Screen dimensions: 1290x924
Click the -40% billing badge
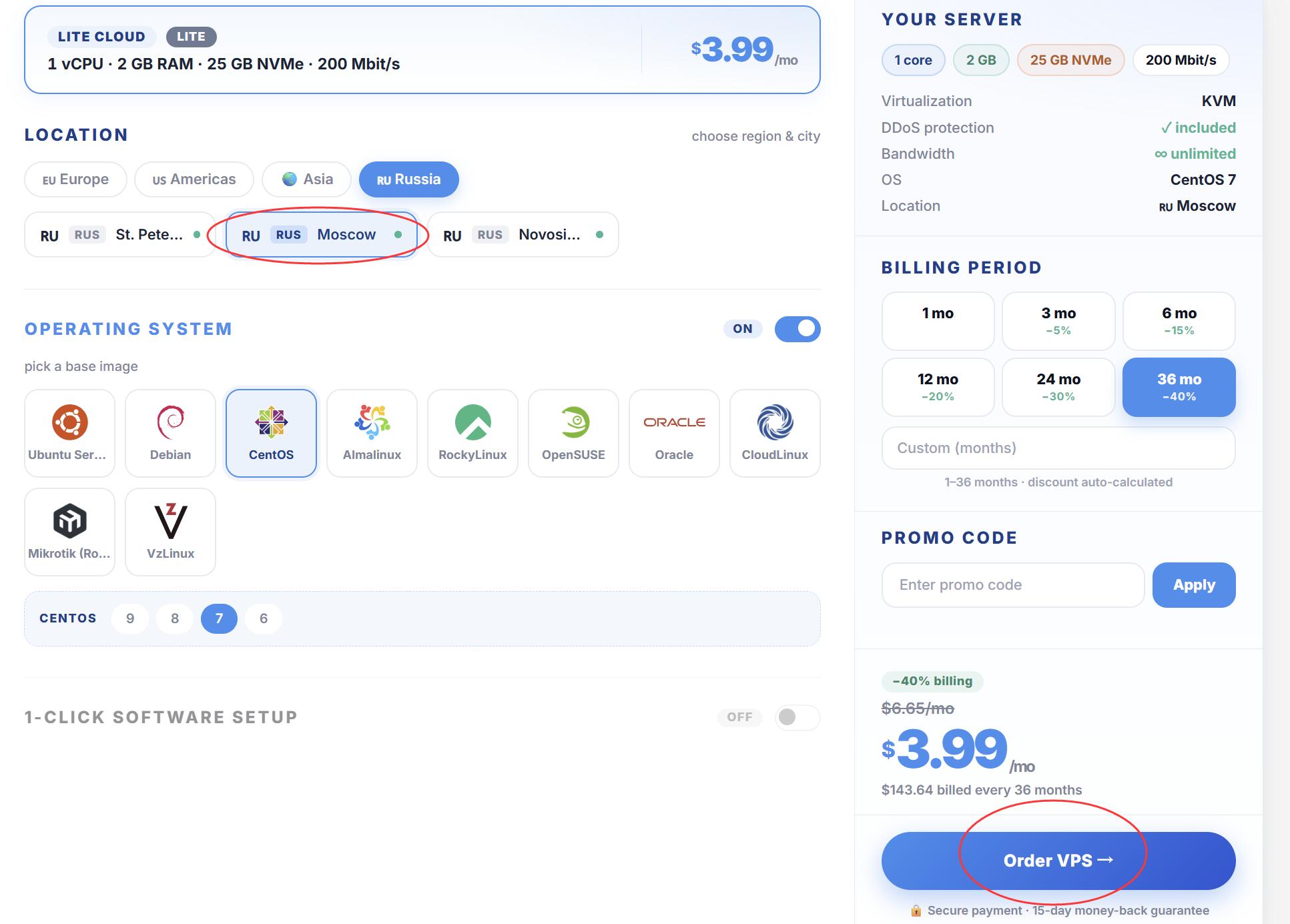click(x=932, y=681)
